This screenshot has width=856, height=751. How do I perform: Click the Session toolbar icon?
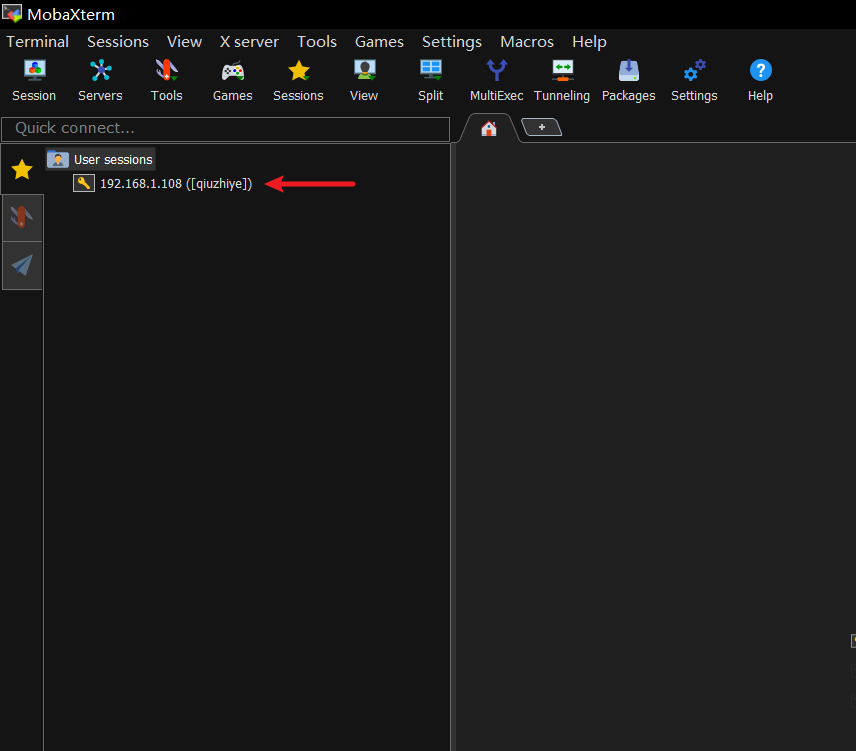34,70
